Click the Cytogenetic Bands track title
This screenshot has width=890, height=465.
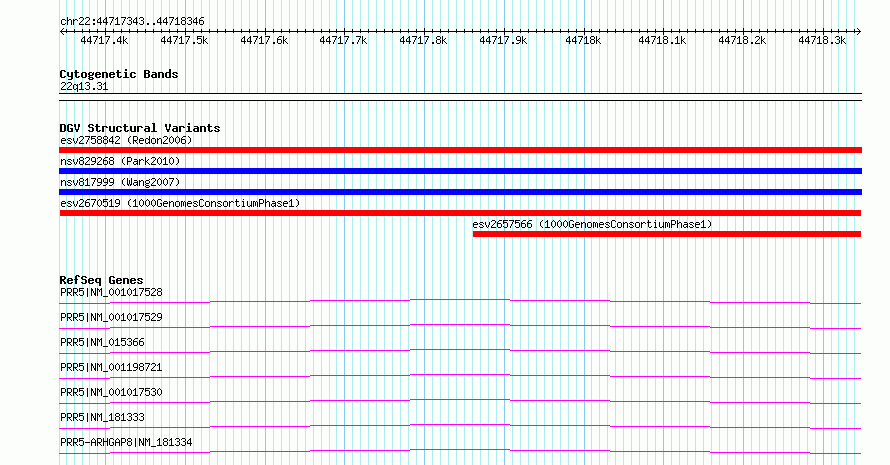[x=119, y=74]
